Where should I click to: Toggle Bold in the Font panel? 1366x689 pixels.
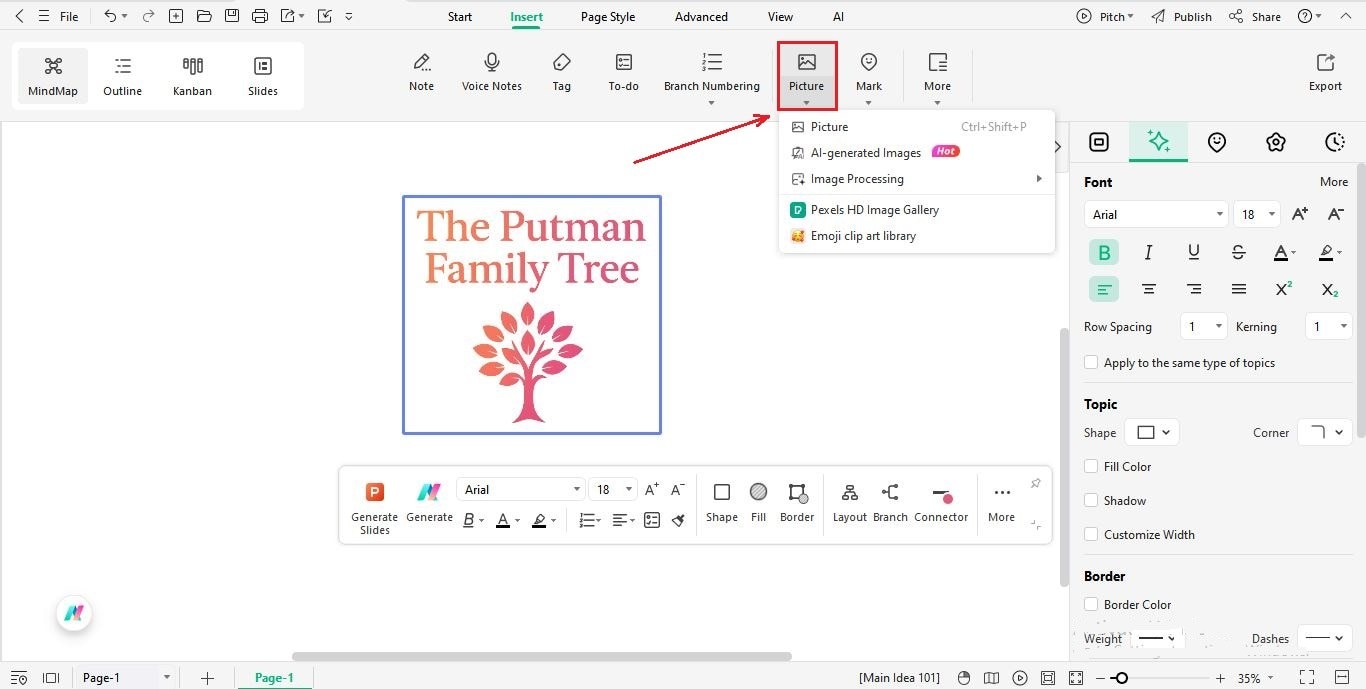pos(1104,252)
